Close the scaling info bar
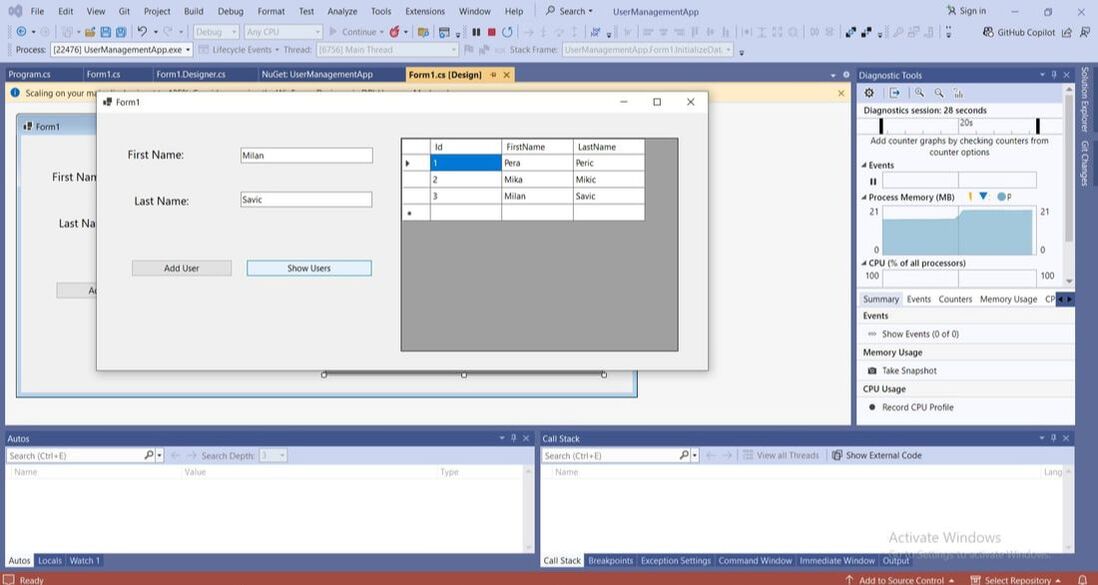 pyautogui.click(x=841, y=93)
